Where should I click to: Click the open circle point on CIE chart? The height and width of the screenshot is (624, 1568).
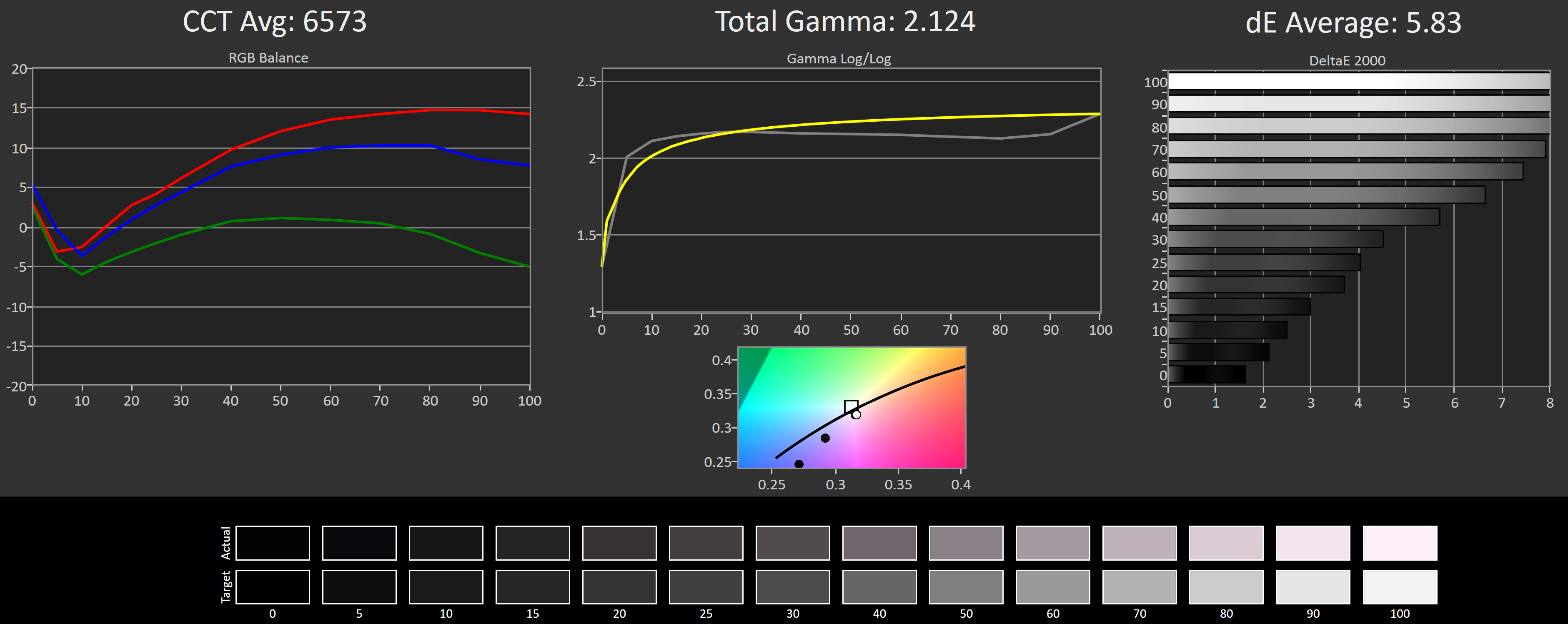[x=856, y=415]
